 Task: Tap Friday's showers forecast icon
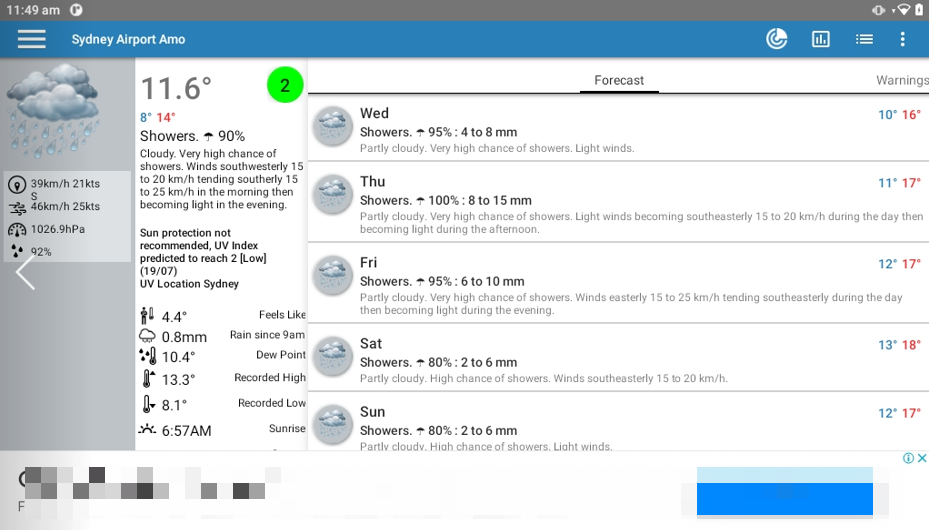pyautogui.click(x=332, y=275)
